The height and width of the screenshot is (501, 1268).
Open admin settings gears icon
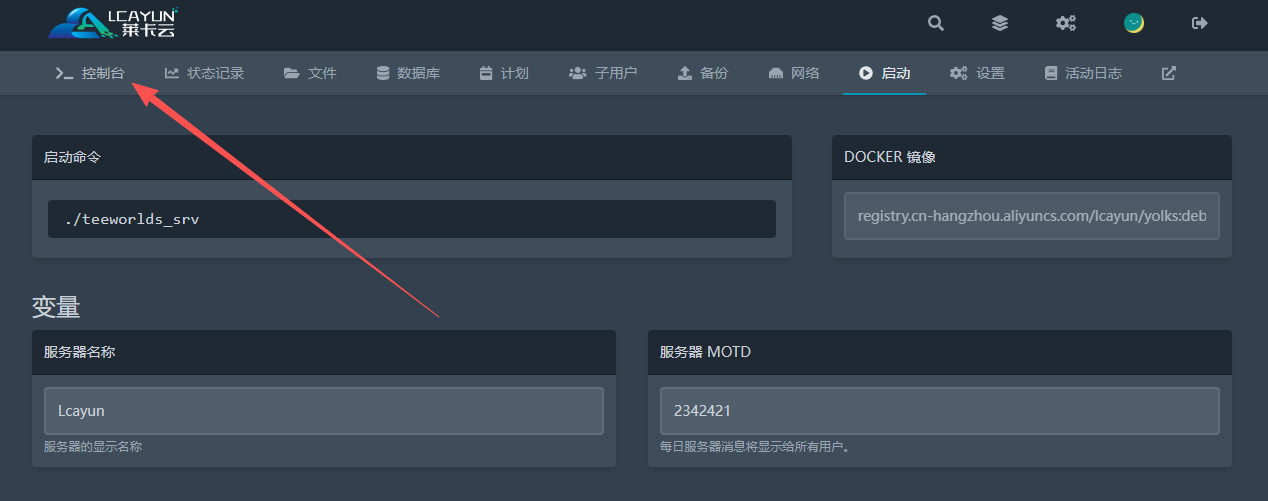[x=1066, y=23]
